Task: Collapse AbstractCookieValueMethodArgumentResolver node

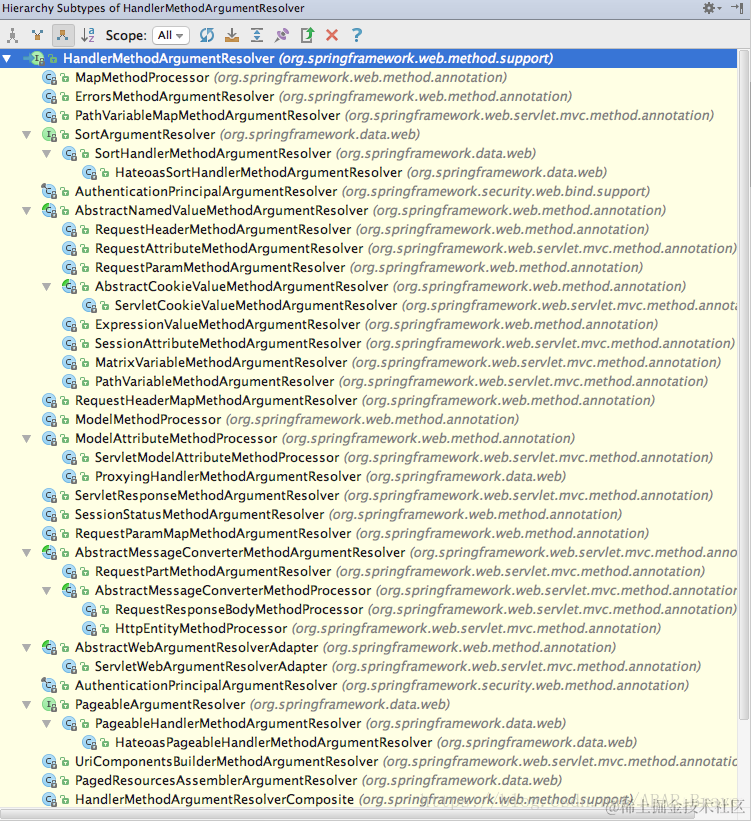Action: (47, 287)
